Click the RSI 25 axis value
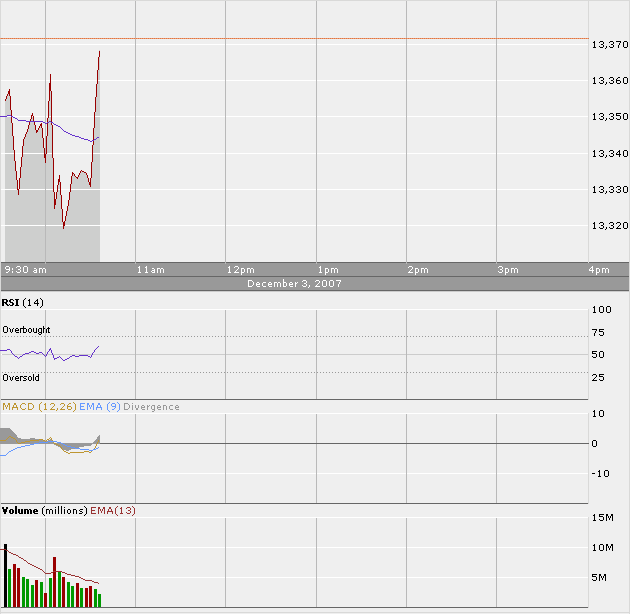Screen dimensions: 630x615 (598, 378)
